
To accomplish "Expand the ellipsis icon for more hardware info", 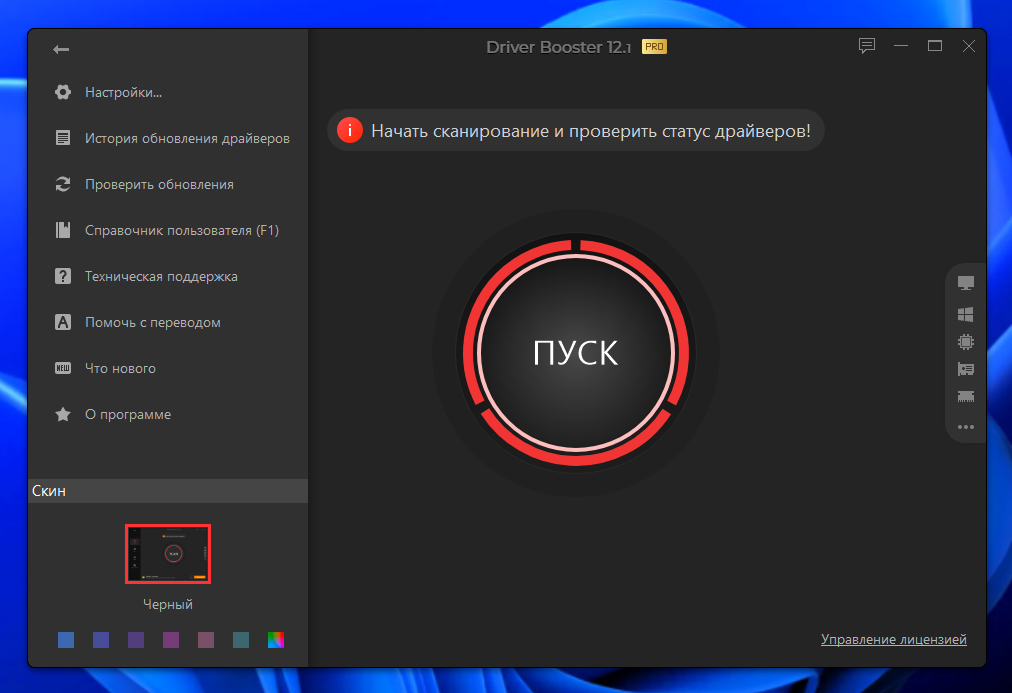I will pos(965,427).
